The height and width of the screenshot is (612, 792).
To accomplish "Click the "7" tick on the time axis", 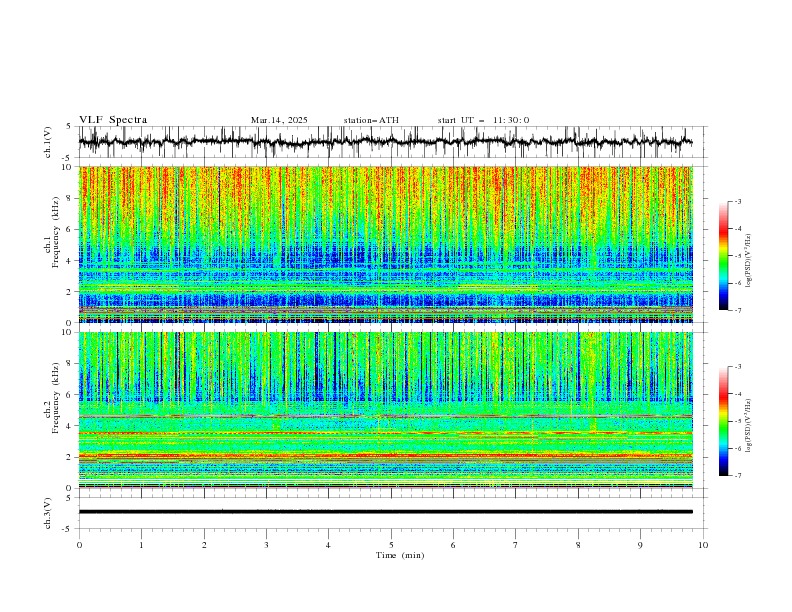I will tap(516, 545).
